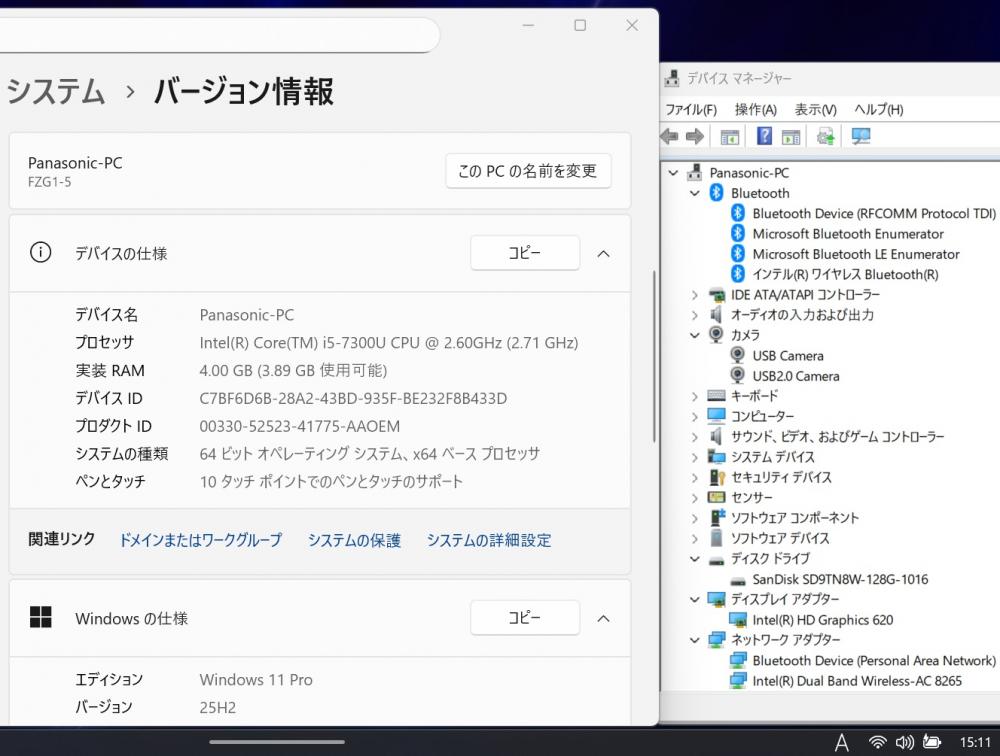The width and height of the screenshot is (1000, 756).
Task: Select the SanDisk SD9TN8W-128G-1016 disk drive
Action: (x=840, y=579)
